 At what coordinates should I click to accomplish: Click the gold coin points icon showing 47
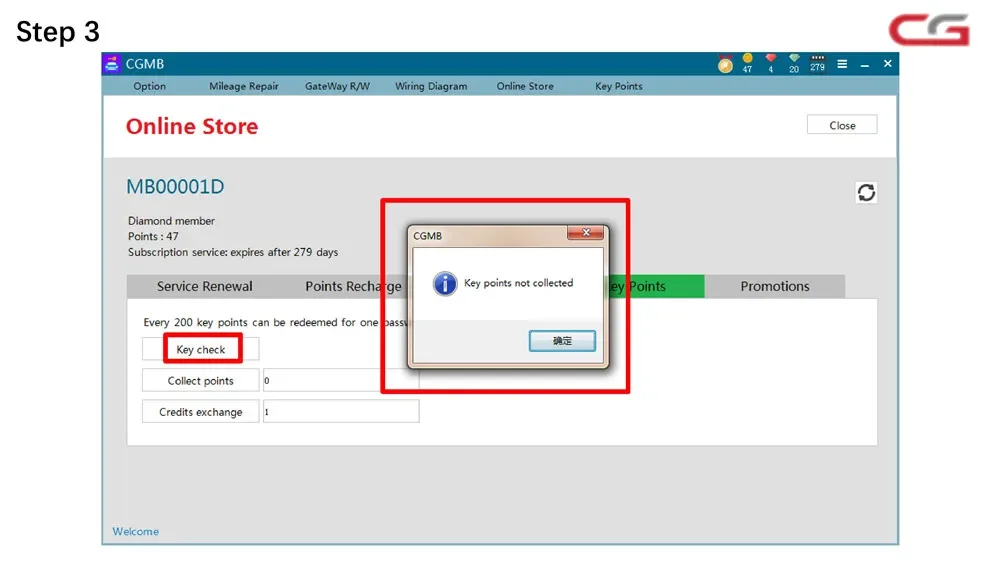[x=747, y=63]
